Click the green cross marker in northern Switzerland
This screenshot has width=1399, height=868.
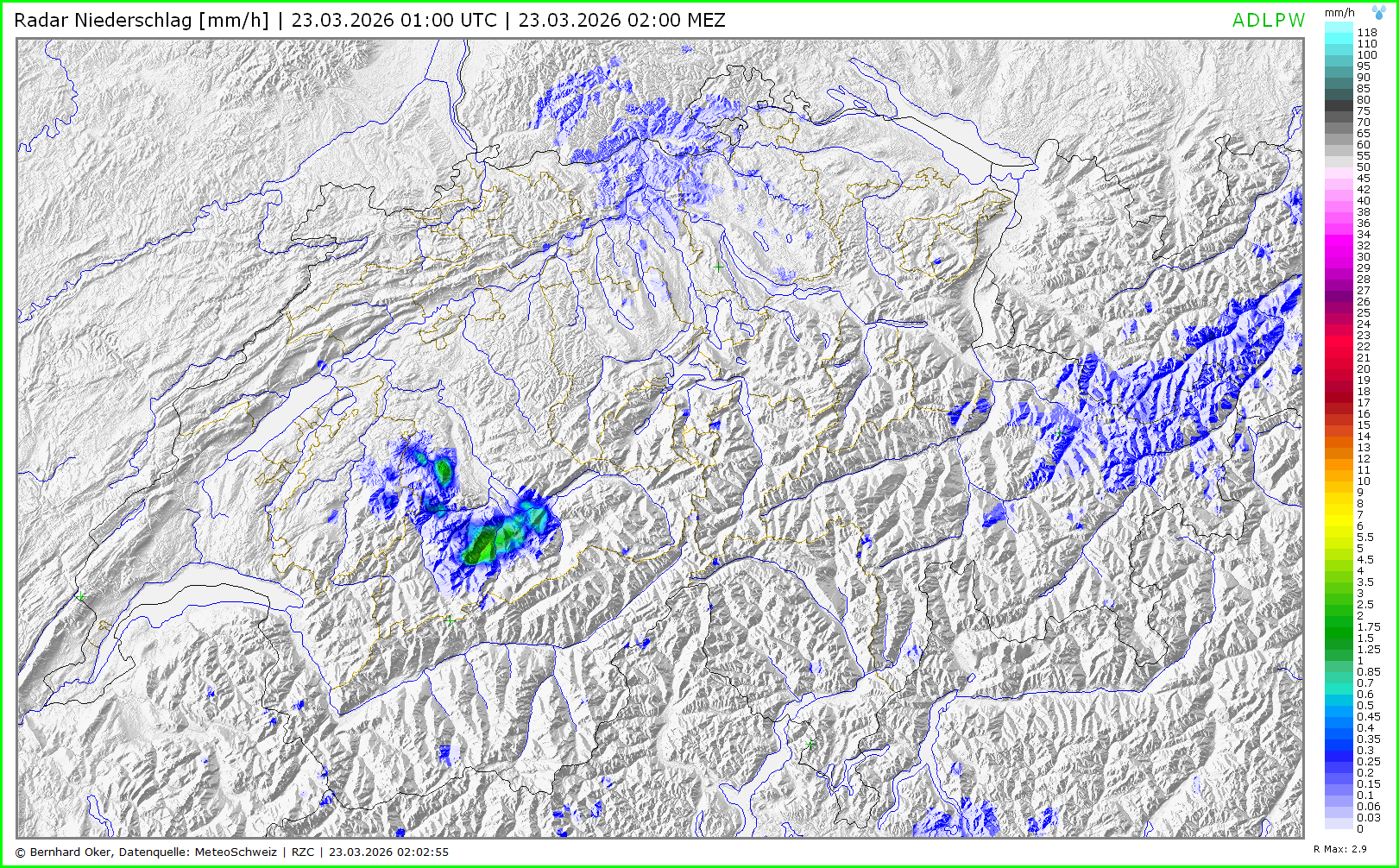718,267
